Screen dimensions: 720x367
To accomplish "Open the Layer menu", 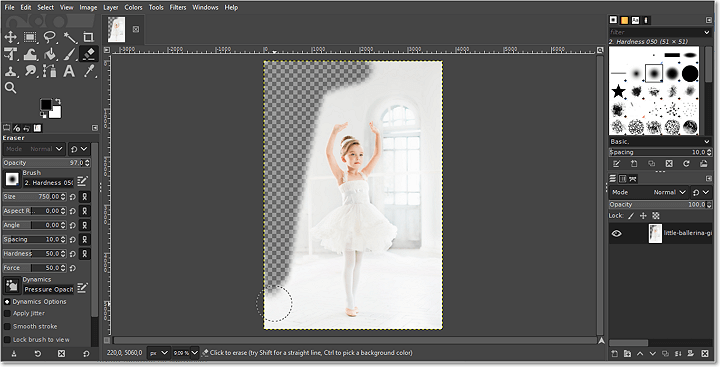I will click(x=111, y=7).
